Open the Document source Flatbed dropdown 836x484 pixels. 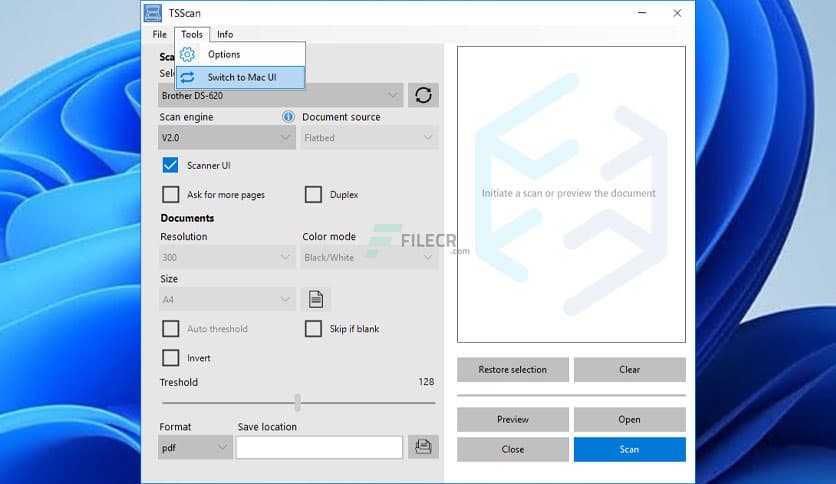click(369, 138)
